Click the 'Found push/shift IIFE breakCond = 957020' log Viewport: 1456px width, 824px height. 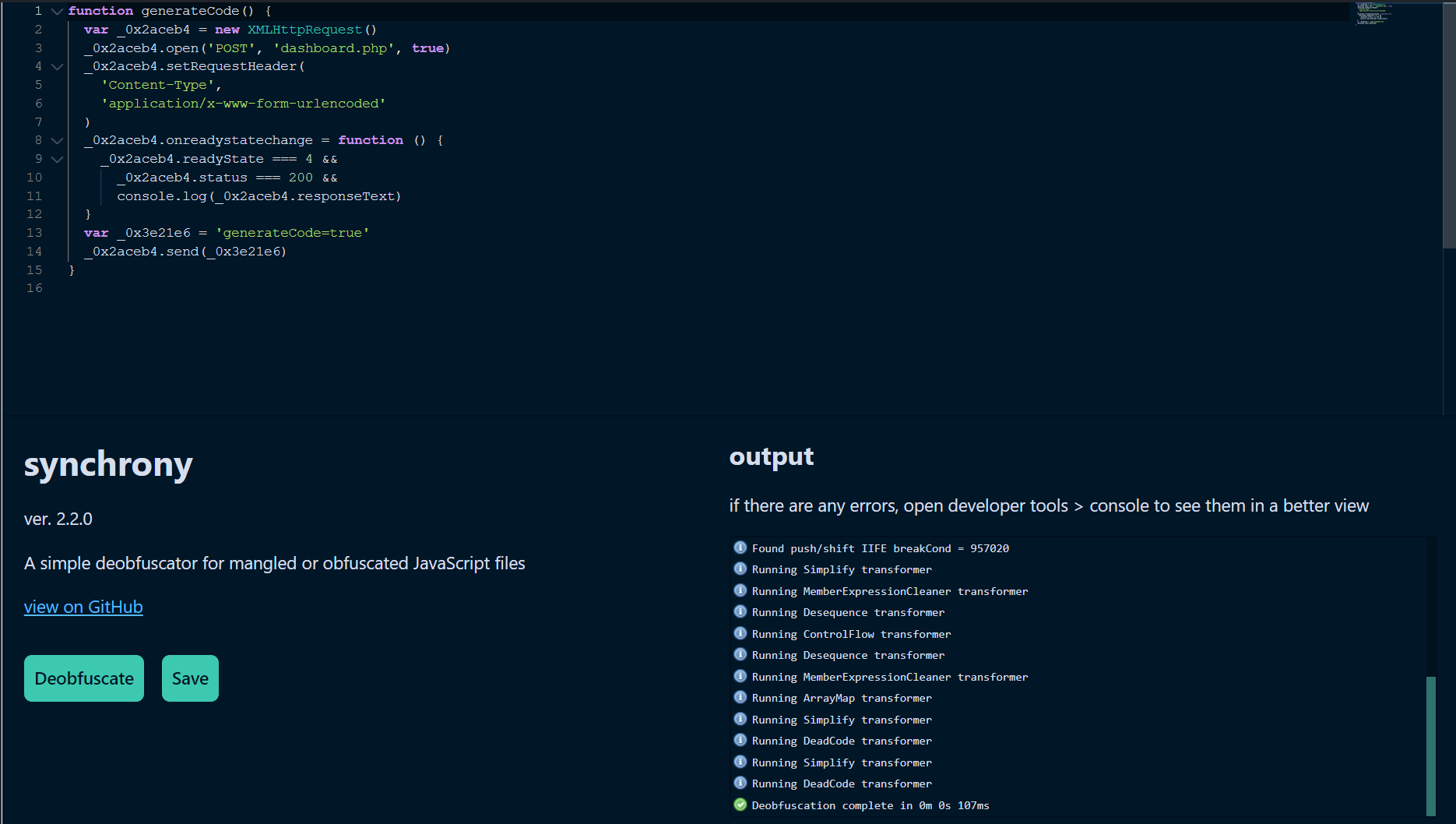pyautogui.click(x=881, y=548)
